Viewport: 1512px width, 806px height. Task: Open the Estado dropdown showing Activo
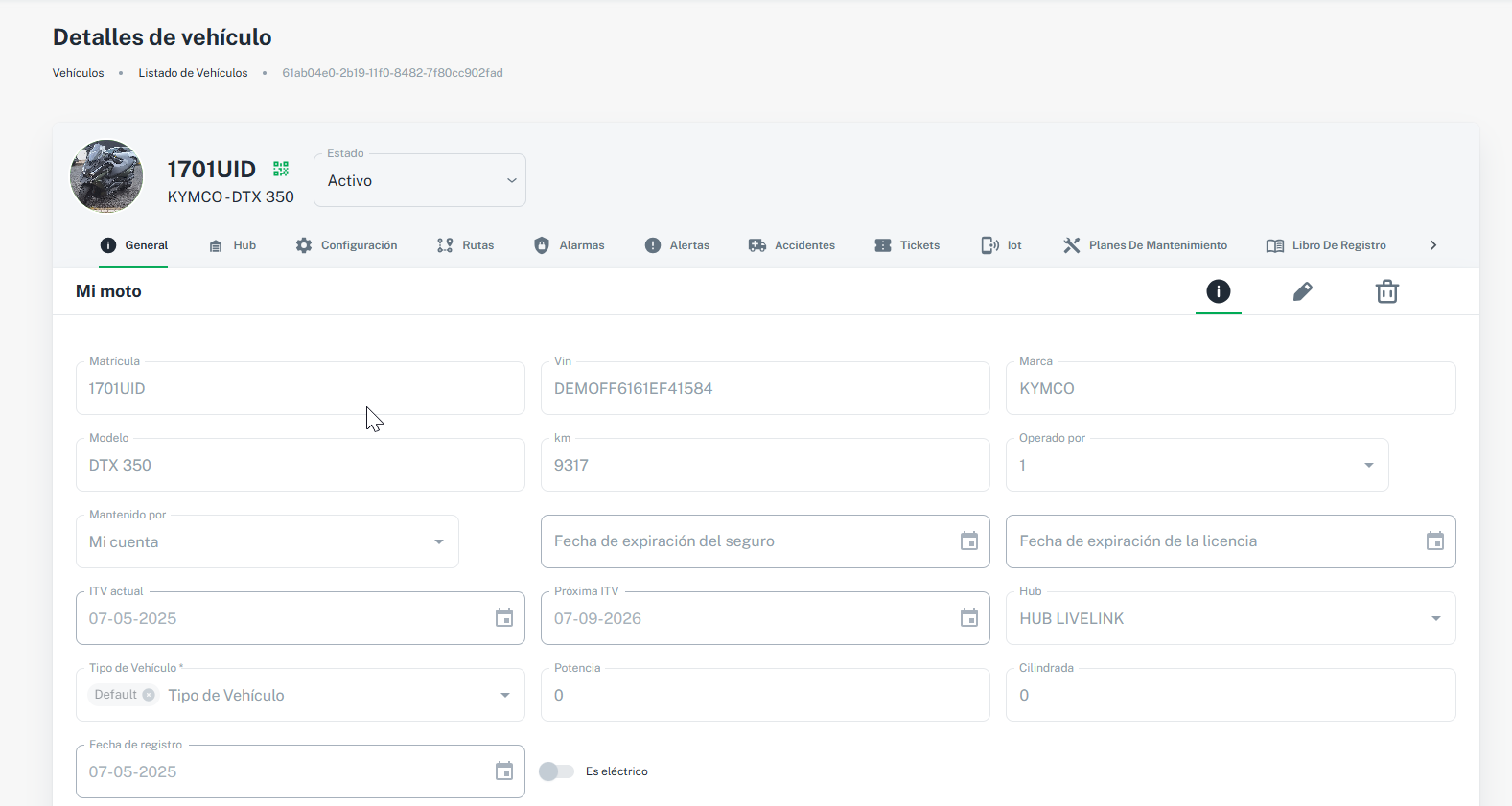[420, 180]
